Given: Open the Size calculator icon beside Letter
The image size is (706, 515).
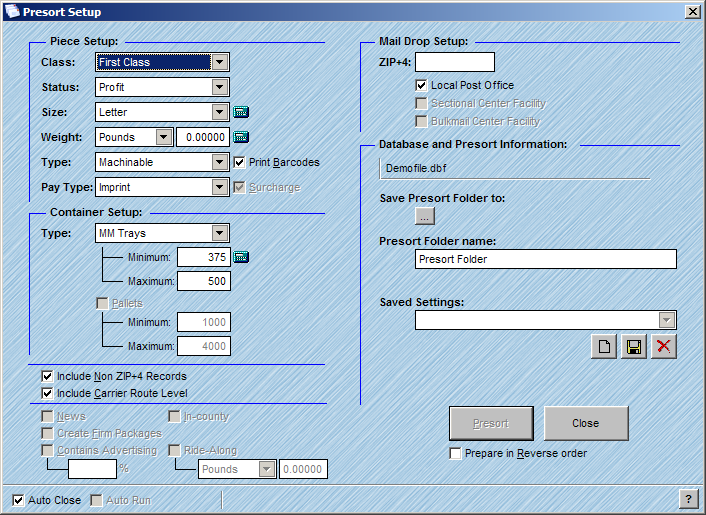Looking at the screenshot, I should (241, 112).
